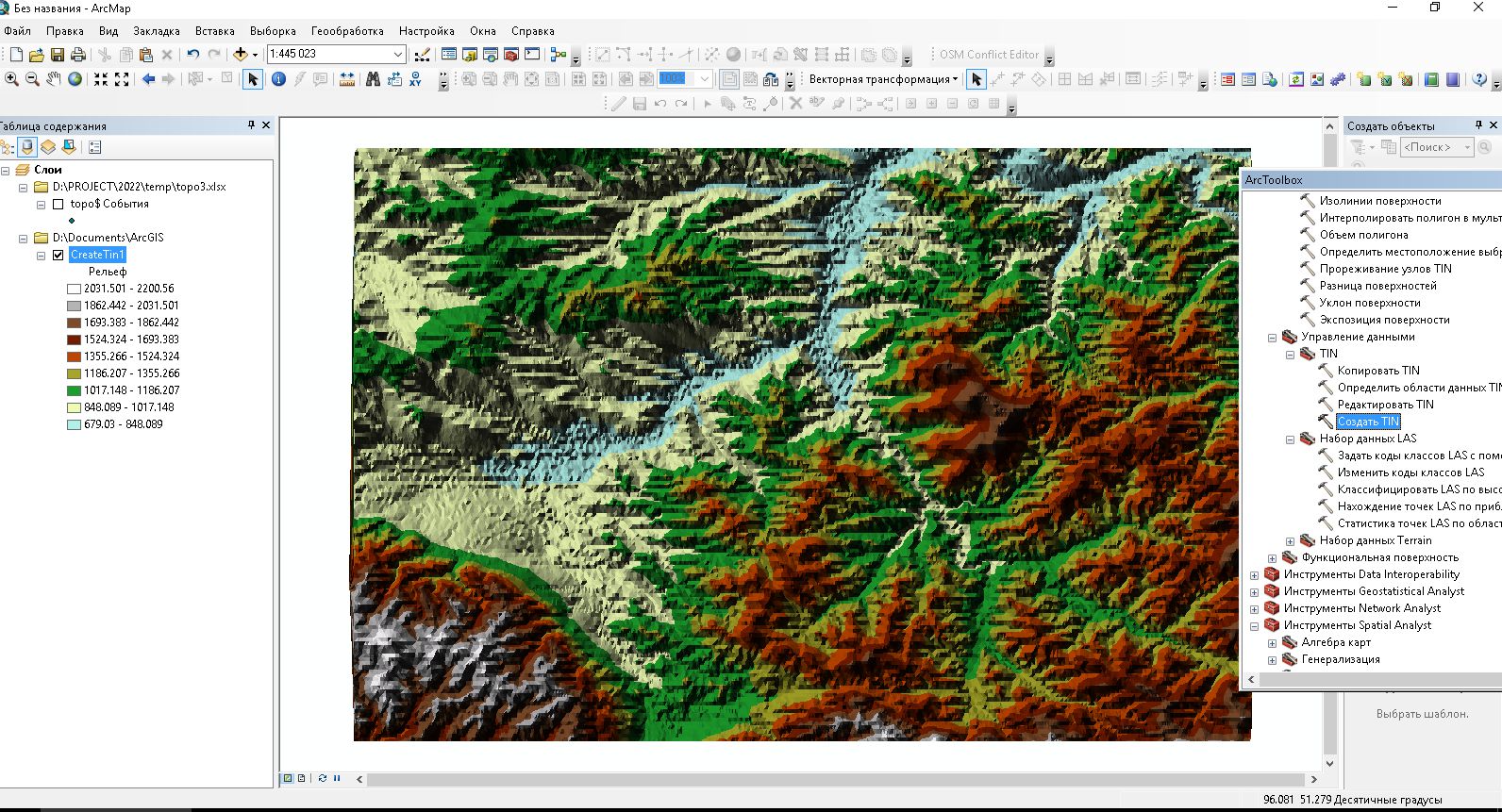
Task: Activate the Measure ruler tool
Action: [x=347, y=79]
